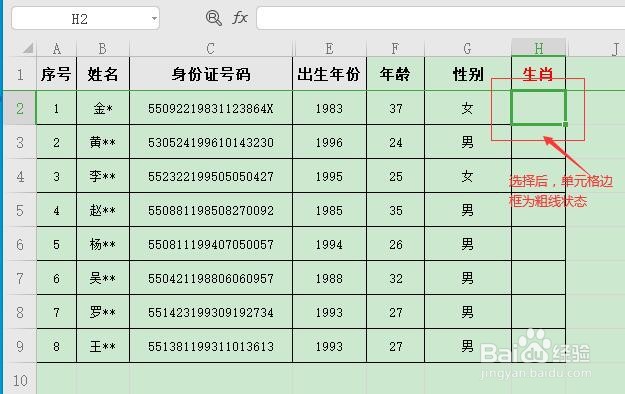Viewport: 625px width, 394px height.
Task: Click the name cell 黄**
Action: 103,142
